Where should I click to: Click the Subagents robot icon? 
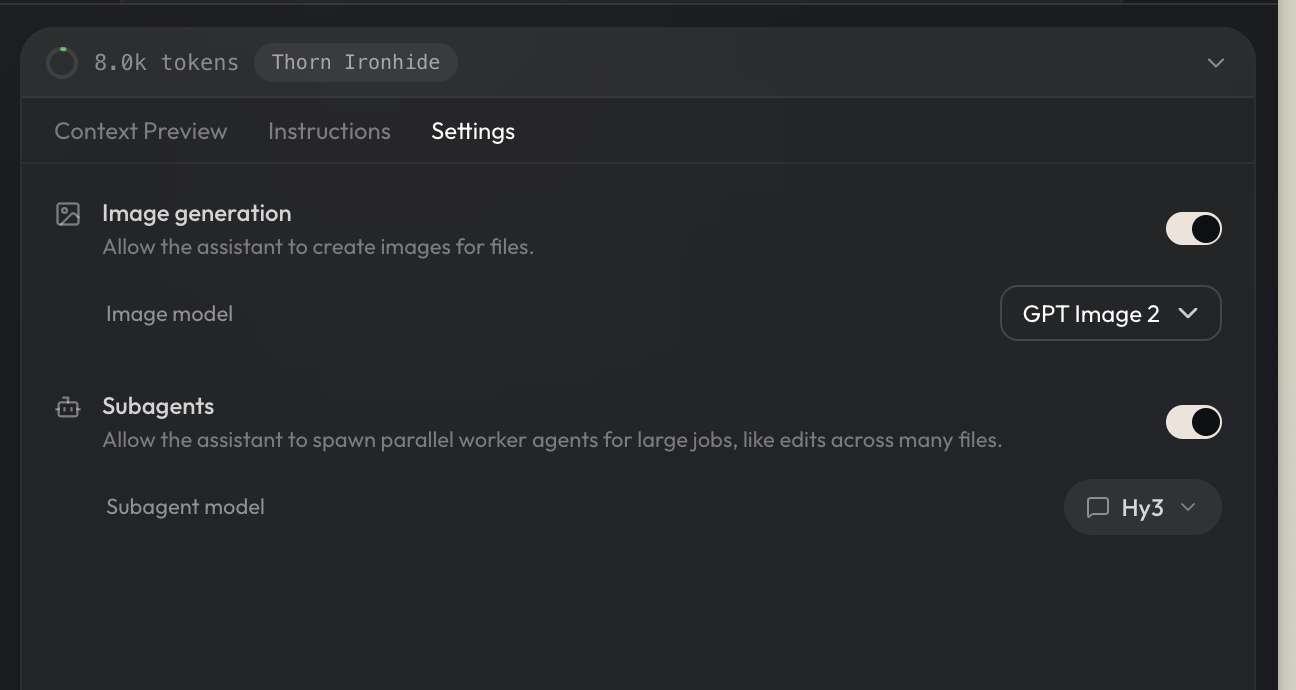[68, 407]
